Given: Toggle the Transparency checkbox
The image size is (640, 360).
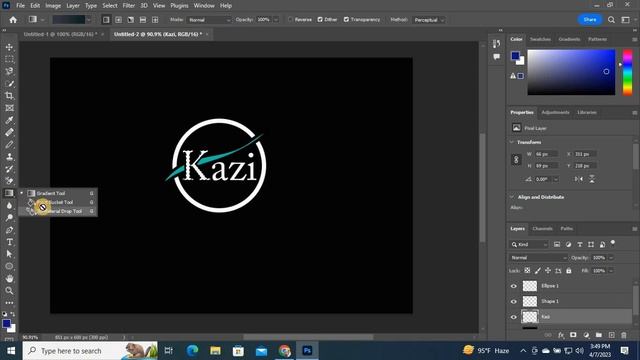Looking at the screenshot, I should (346, 20).
